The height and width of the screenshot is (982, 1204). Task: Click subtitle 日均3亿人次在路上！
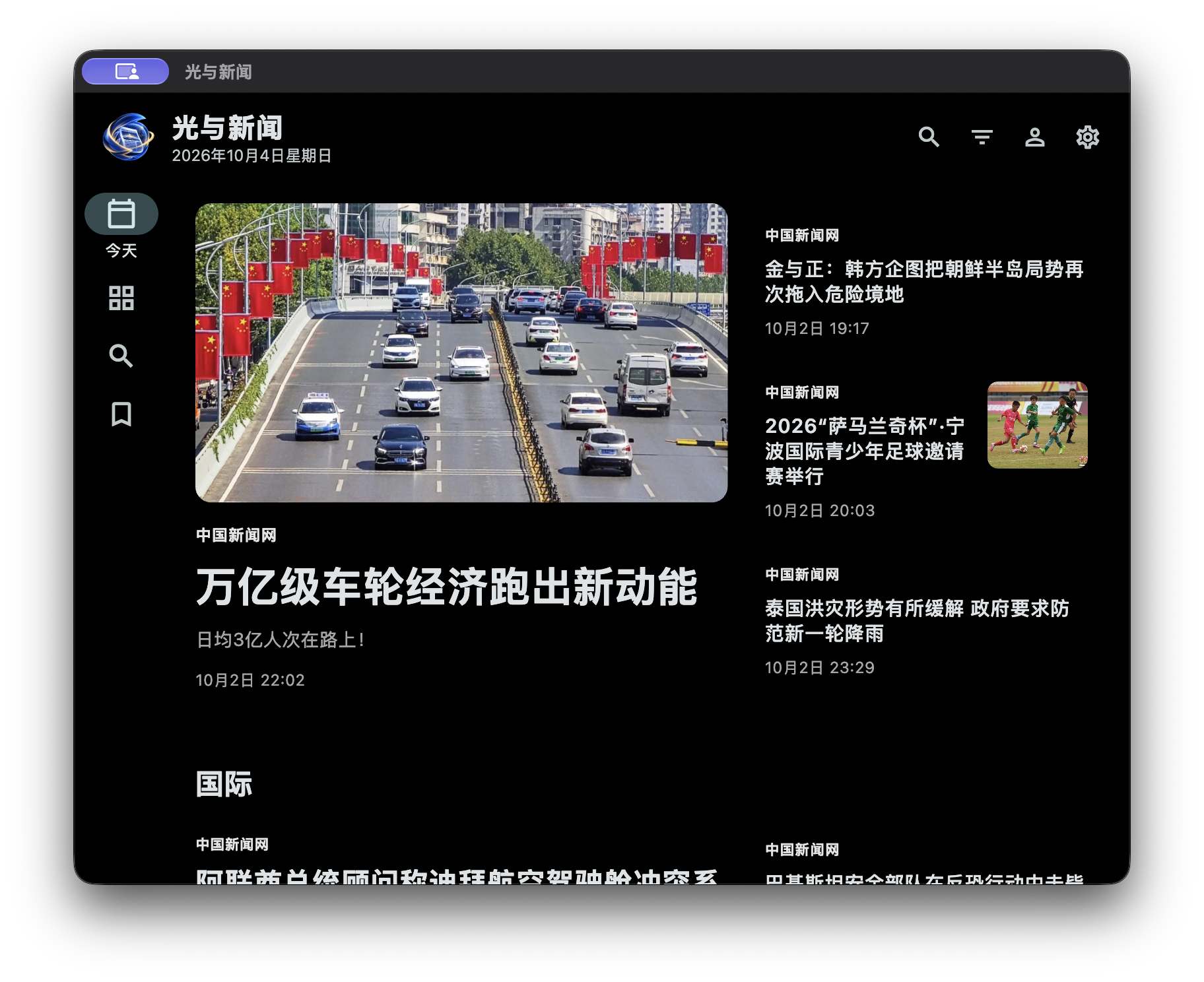[x=281, y=639]
